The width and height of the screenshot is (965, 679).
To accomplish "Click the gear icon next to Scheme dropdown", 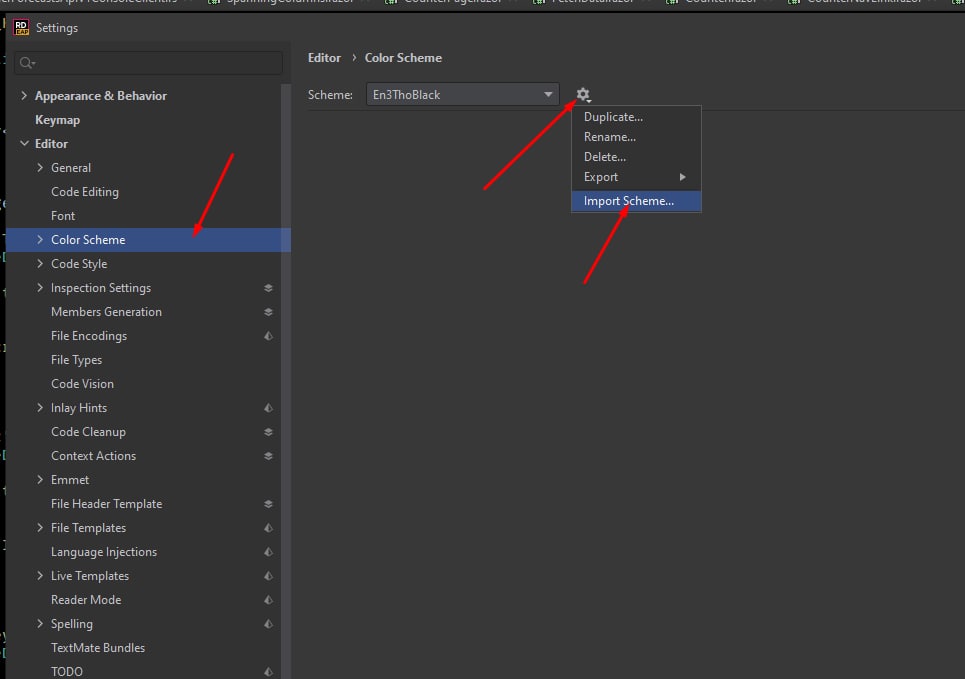I will 582,95.
